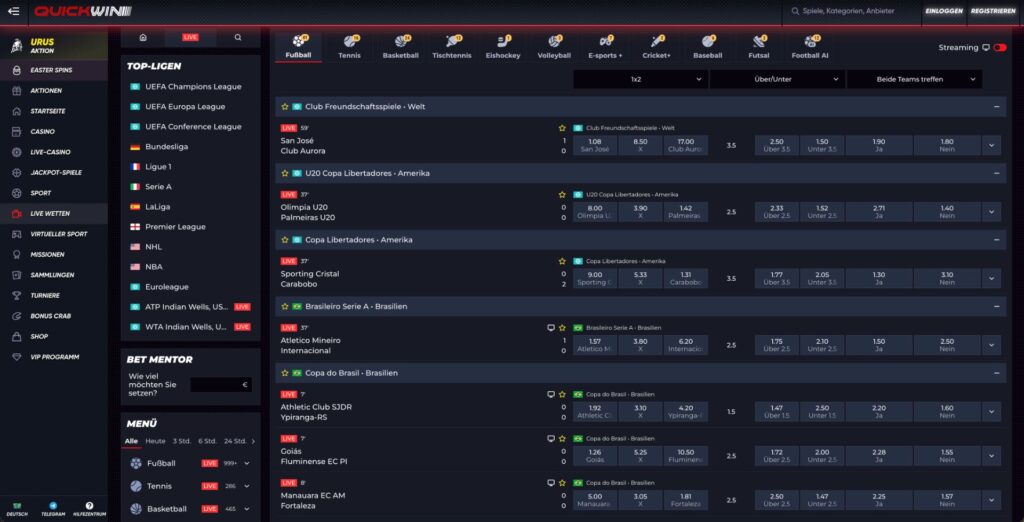The image size is (1024, 522).
Task: Expand more markets for San José match
Action: point(991,145)
